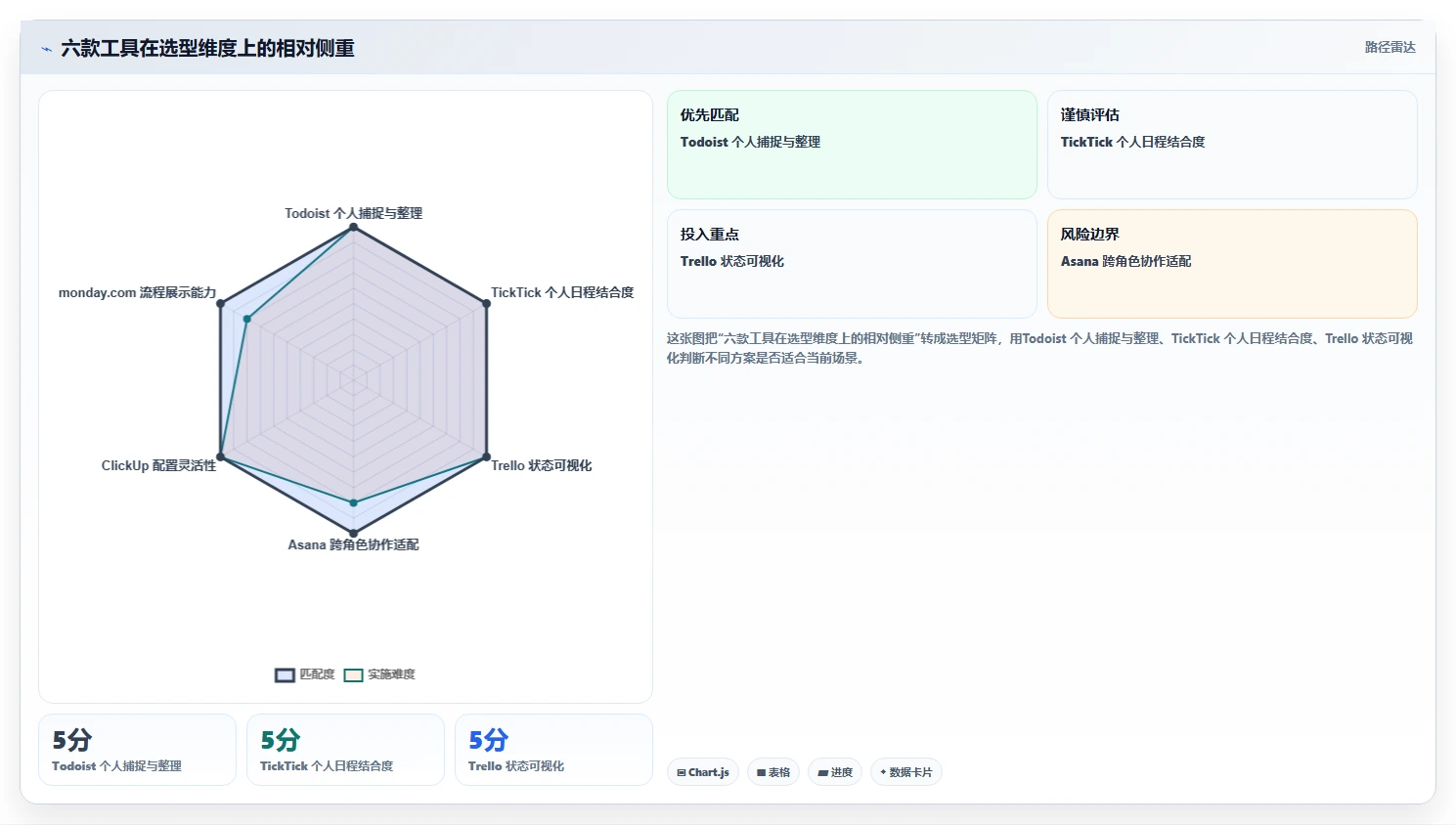Click the dark data point at the monday.com vertex
1456x825 pixels.
(x=220, y=304)
